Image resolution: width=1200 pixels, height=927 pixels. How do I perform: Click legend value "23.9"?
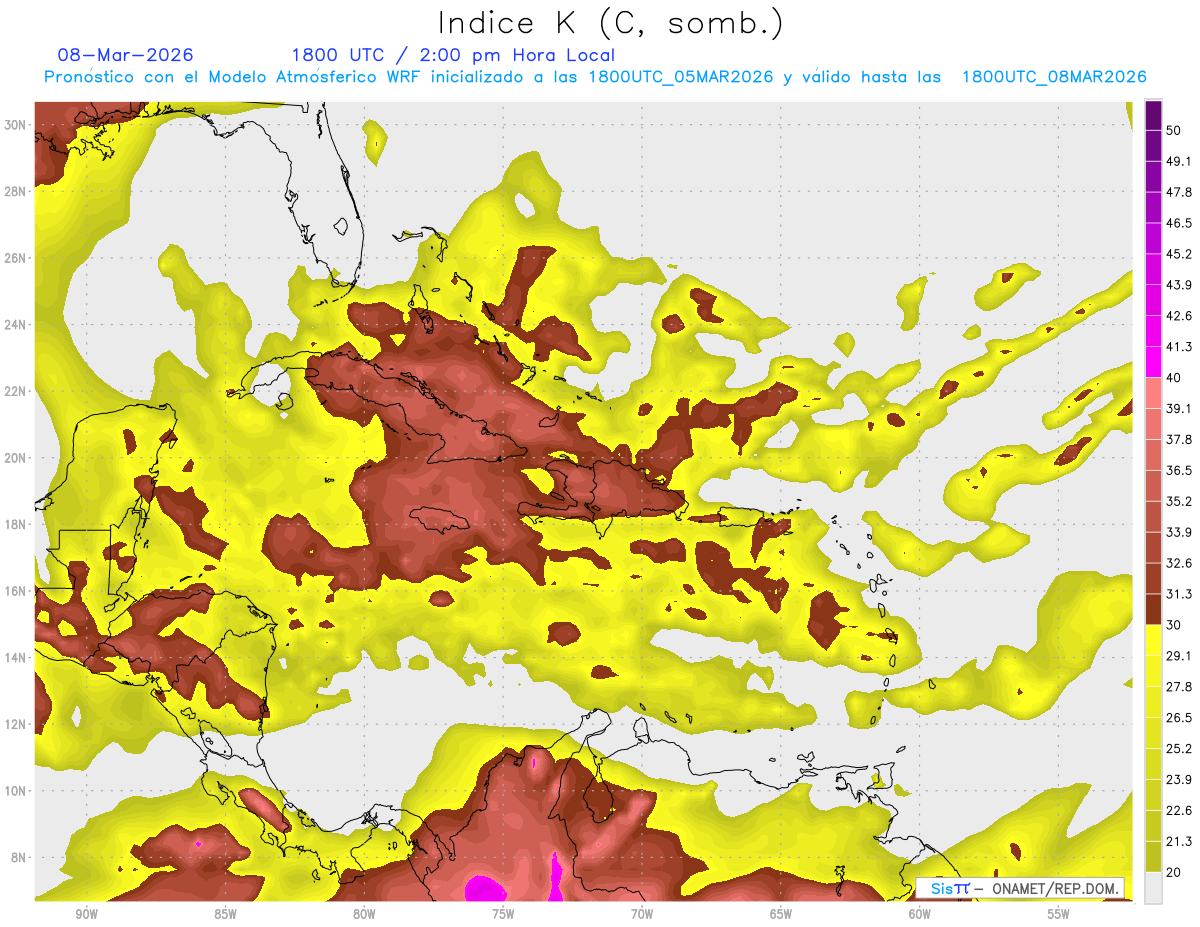click(1179, 780)
